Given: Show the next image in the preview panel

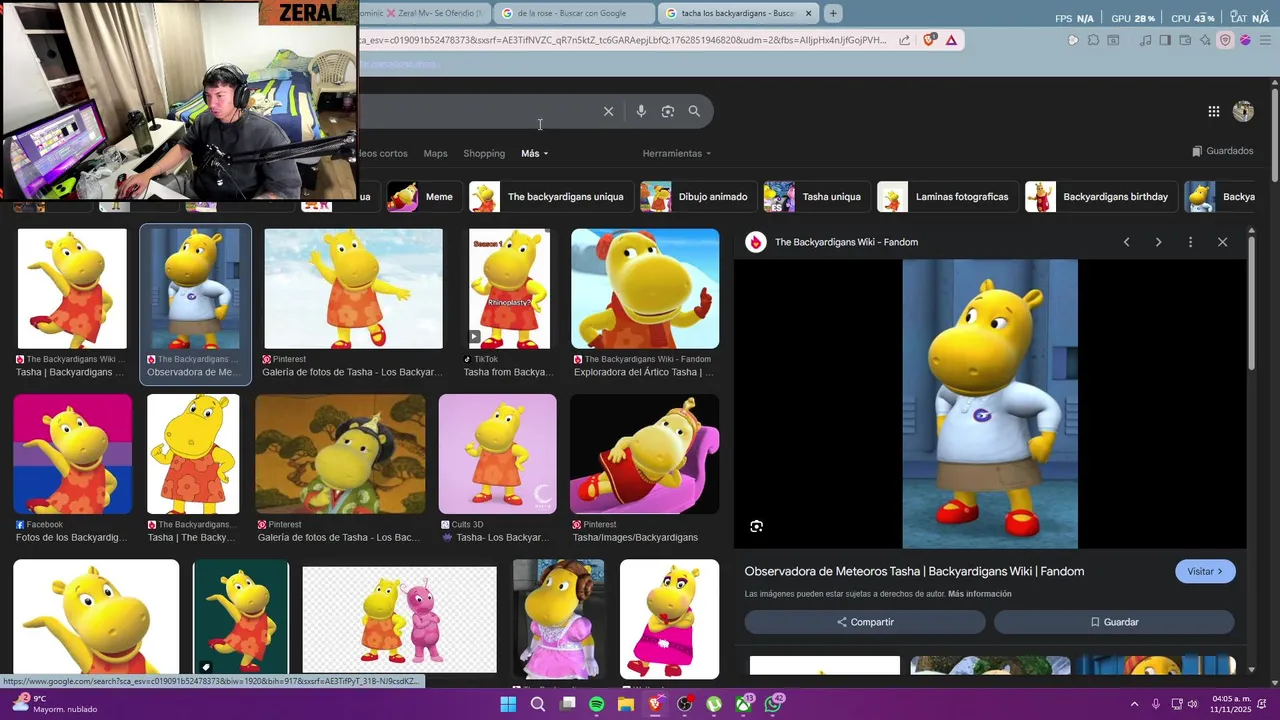Looking at the screenshot, I should click(1158, 242).
